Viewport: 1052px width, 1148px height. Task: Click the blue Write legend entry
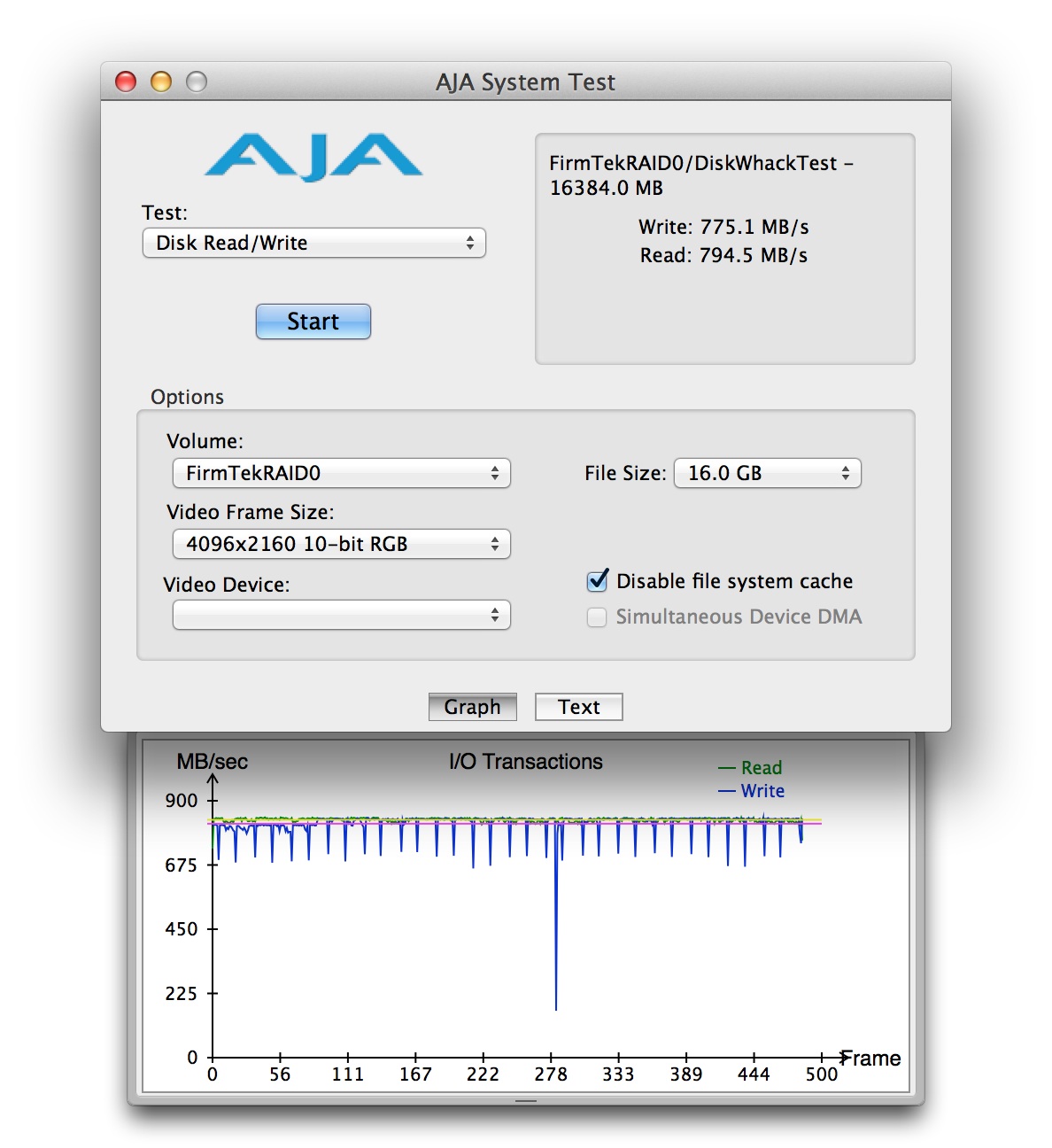click(x=751, y=790)
